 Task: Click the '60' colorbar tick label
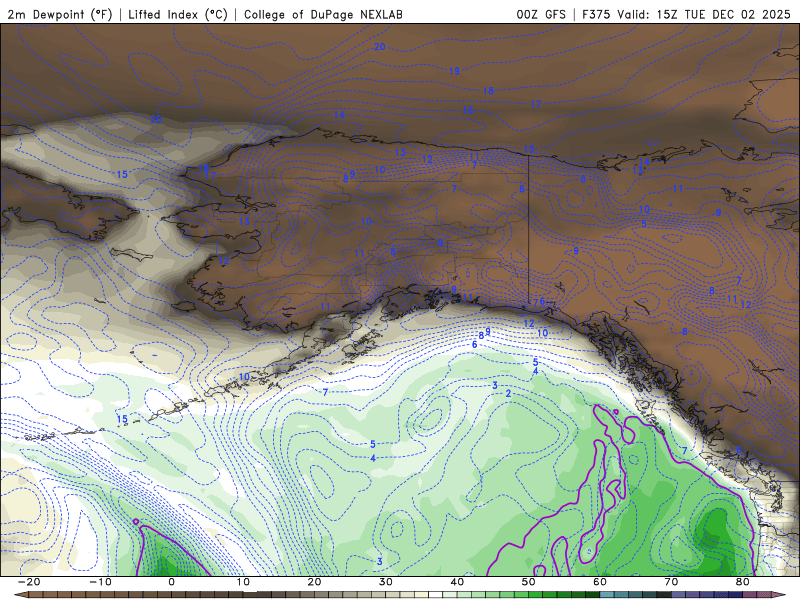[600, 582]
